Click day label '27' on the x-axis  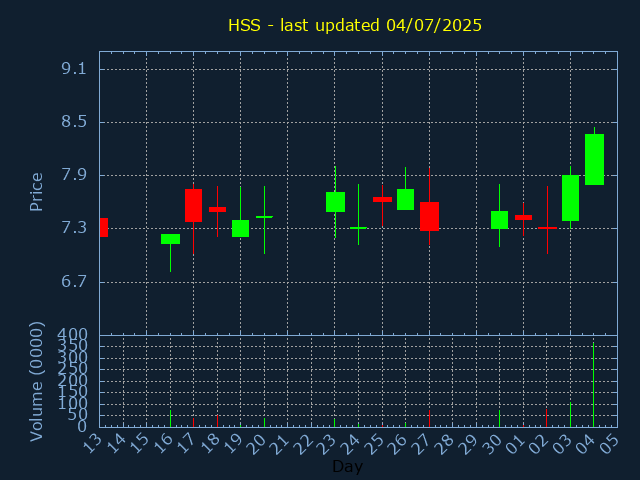[x=422, y=444]
